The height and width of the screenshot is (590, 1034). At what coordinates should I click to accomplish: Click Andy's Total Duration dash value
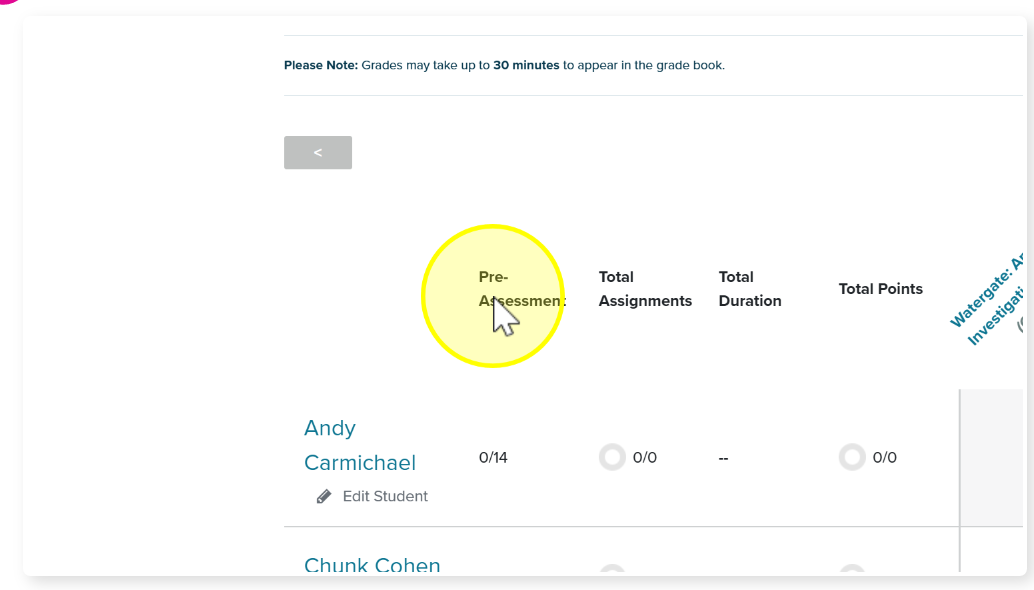click(723, 458)
